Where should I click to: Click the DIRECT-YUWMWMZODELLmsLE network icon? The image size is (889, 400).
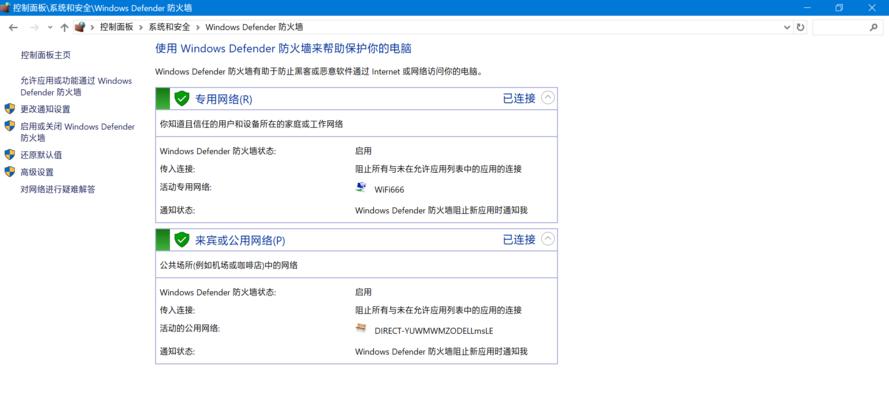[x=361, y=327]
